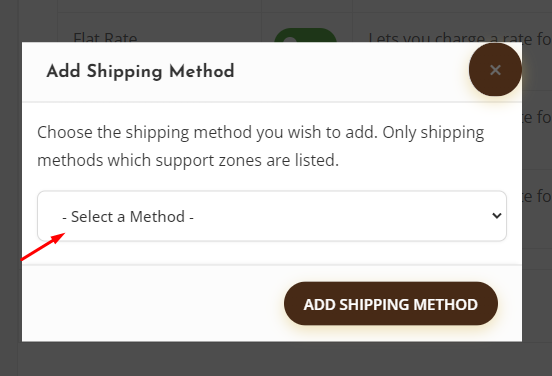
Task: Open the Select a Method dropdown
Action: coord(272,216)
